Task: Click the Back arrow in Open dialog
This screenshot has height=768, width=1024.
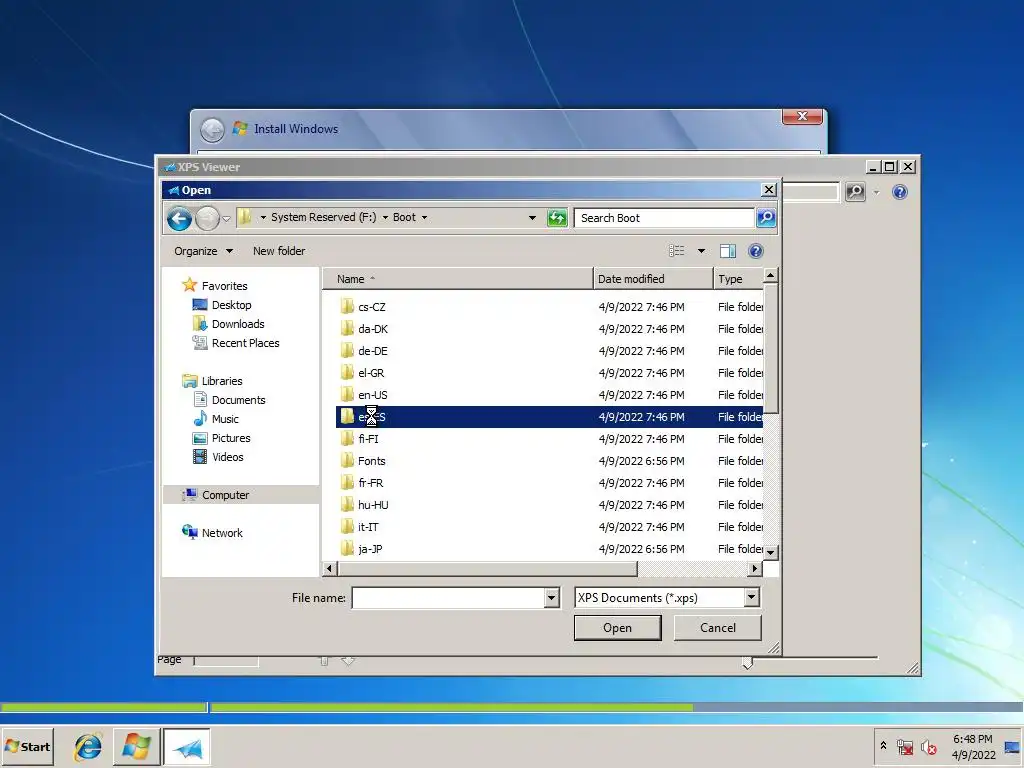Action: click(x=180, y=218)
